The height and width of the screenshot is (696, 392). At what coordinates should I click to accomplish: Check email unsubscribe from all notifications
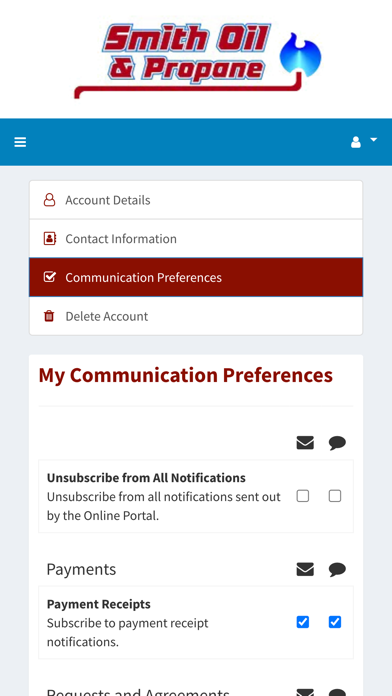303,496
